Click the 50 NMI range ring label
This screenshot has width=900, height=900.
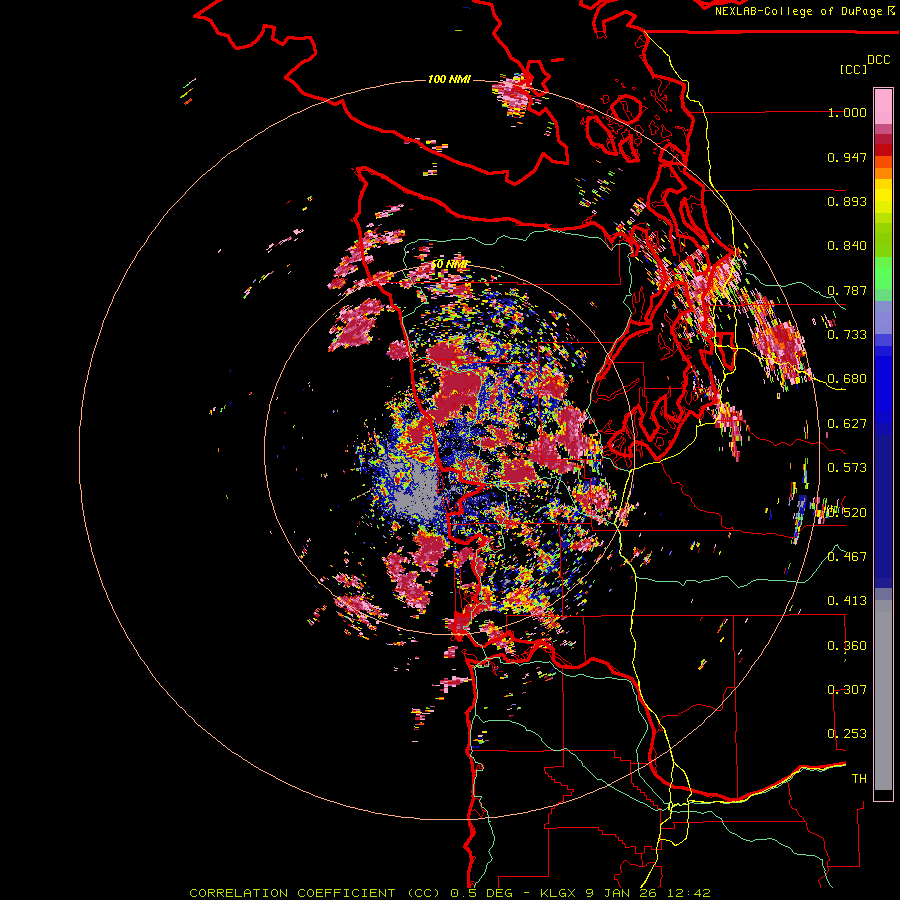point(449,264)
